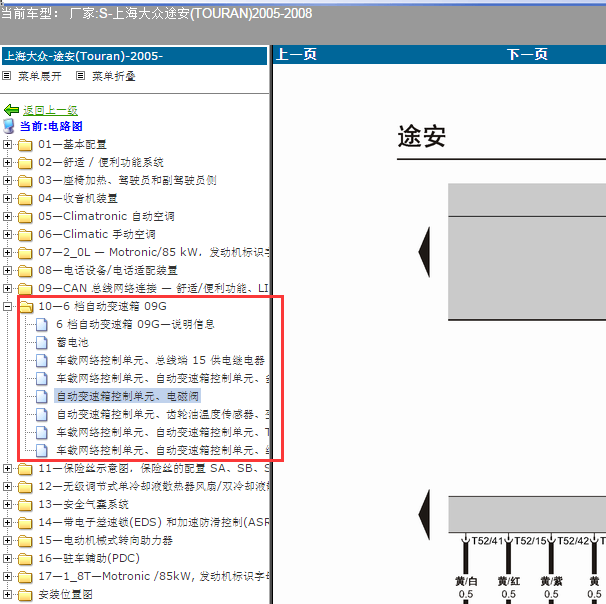Viewport: 606px width, 604px height.
Task: Expand the 14—带电子差速锁(EDS) node
Action: 7,522
